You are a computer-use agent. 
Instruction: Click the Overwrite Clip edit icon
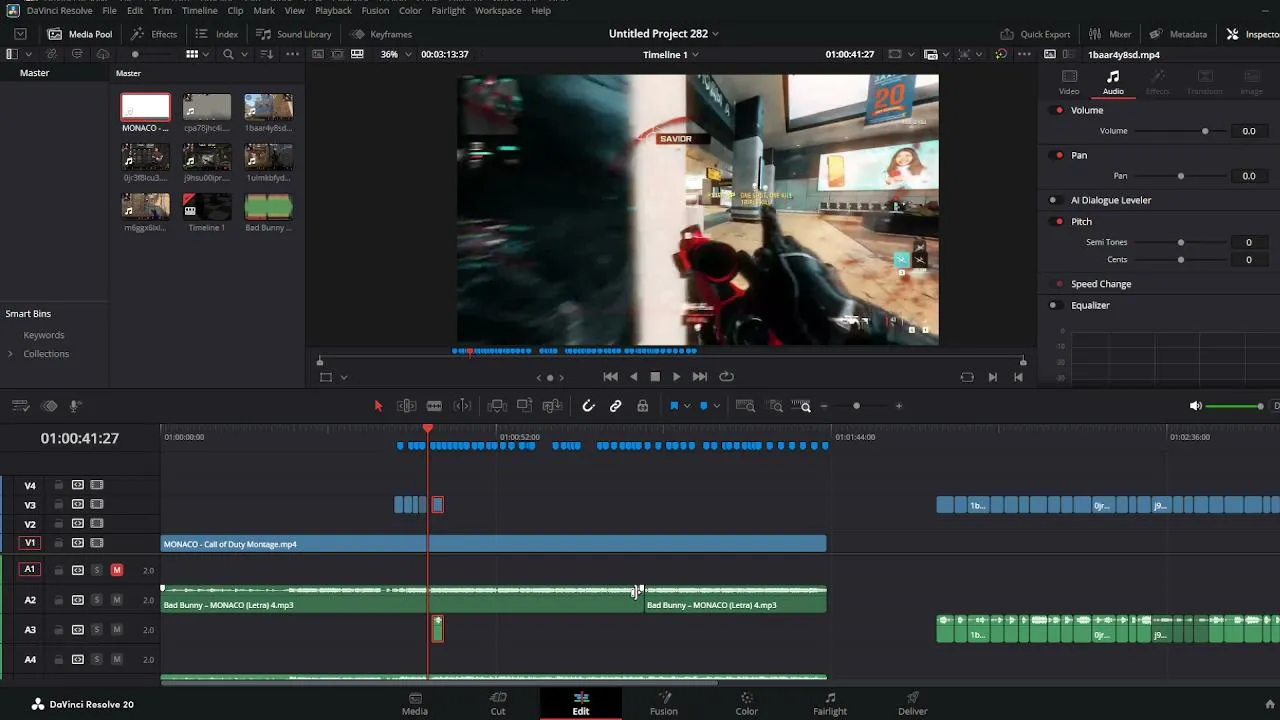(524, 406)
